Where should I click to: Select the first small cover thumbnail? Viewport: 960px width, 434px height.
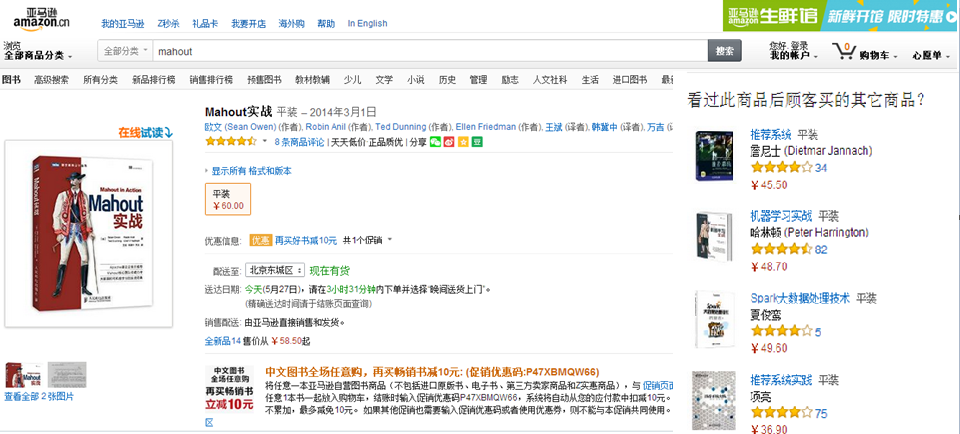click(x=23, y=375)
